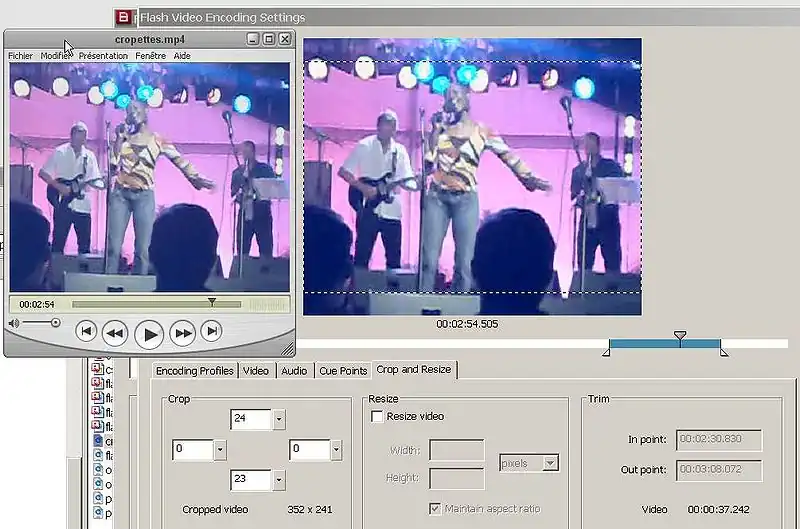Image resolution: width=800 pixels, height=529 pixels.
Task: Jump to the start of the movie
Action: click(x=86, y=331)
